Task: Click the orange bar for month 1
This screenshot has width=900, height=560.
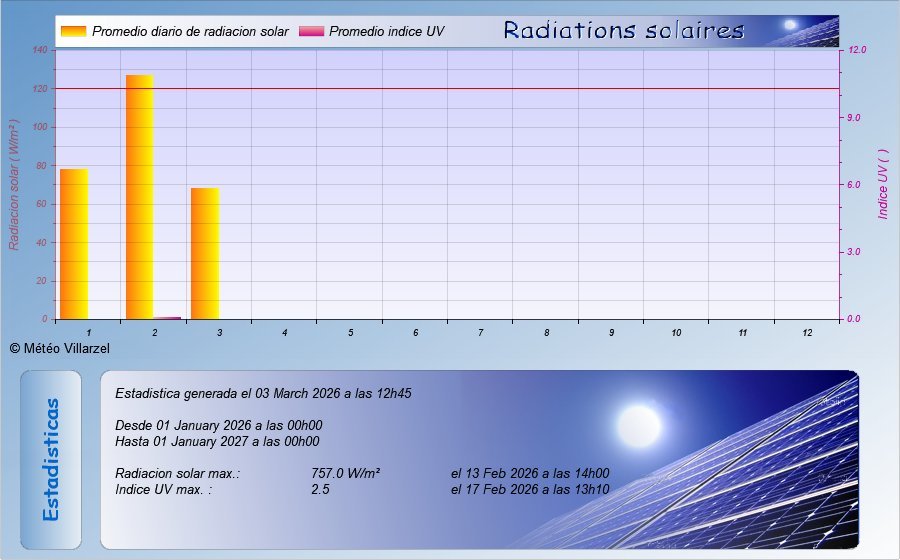Action: (74, 243)
